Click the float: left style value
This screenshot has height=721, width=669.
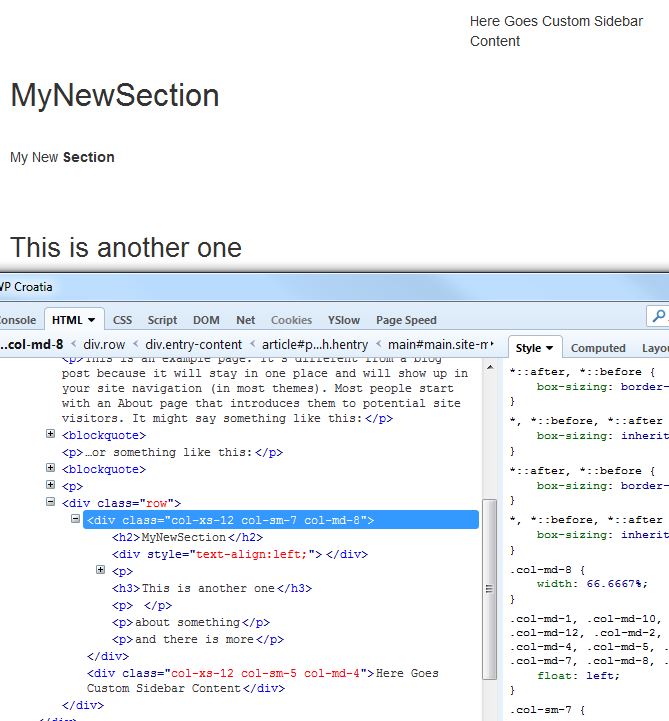click(x=602, y=675)
